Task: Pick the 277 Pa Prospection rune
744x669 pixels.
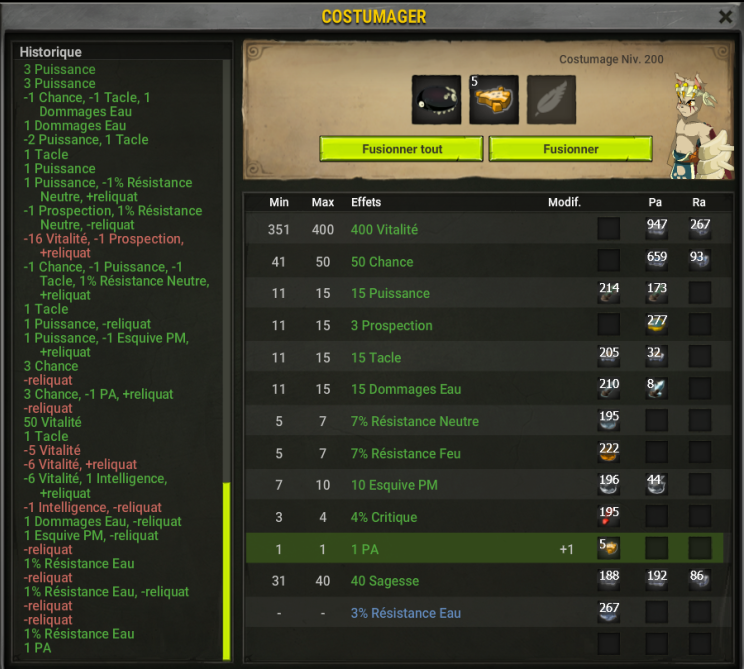Action: (657, 325)
